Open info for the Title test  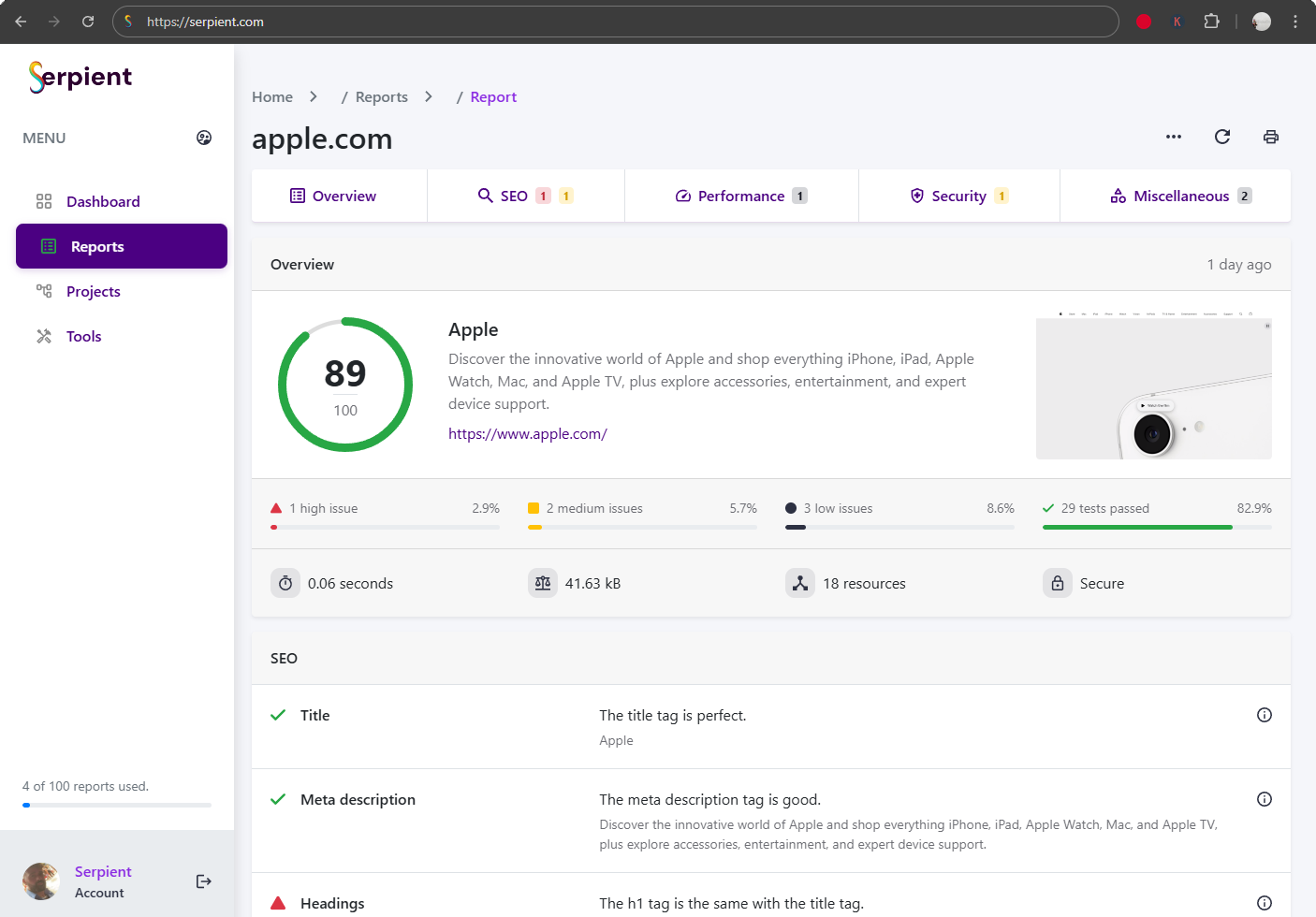pyautogui.click(x=1265, y=715)
